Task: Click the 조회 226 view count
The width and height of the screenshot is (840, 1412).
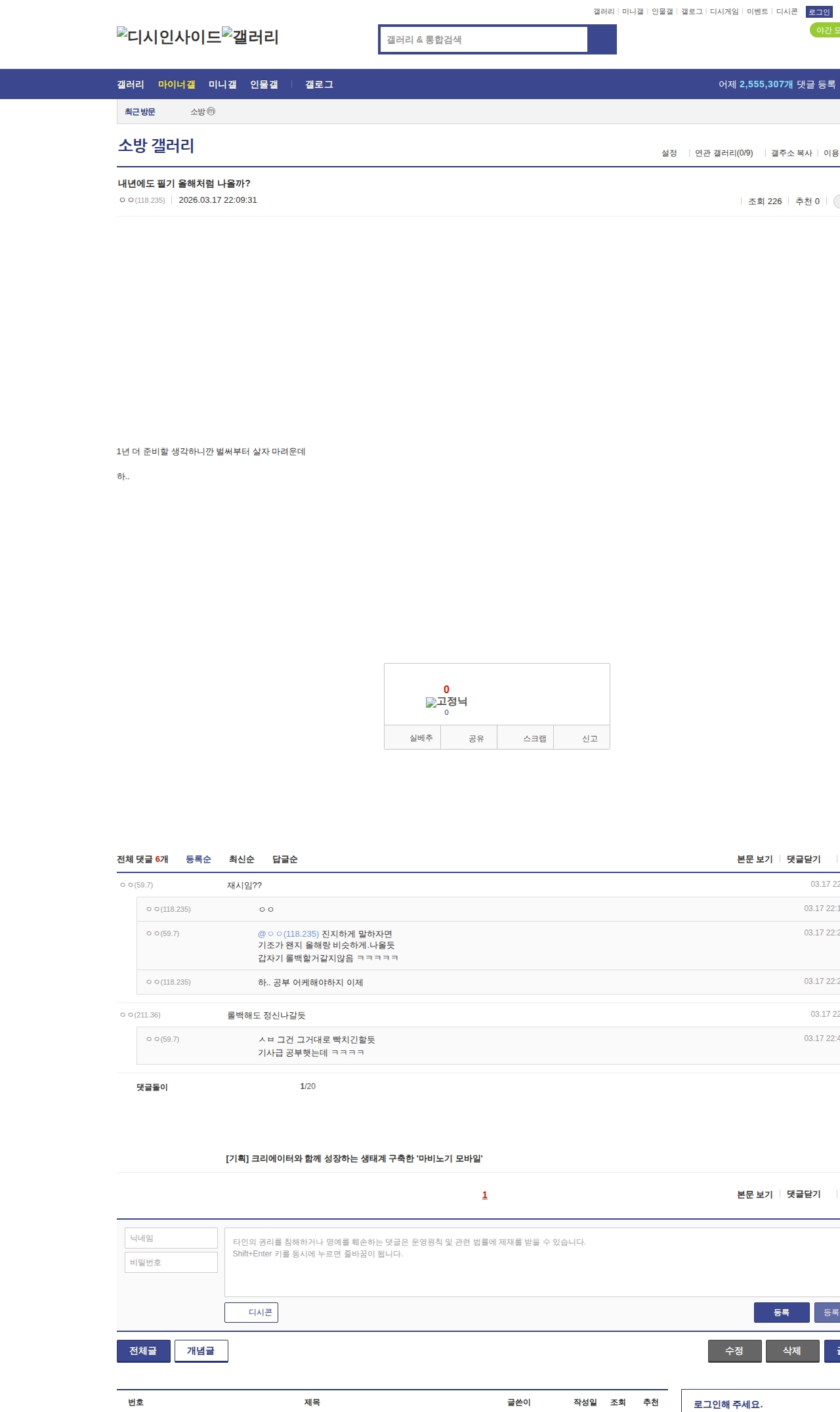Action: tap(765, 202)
